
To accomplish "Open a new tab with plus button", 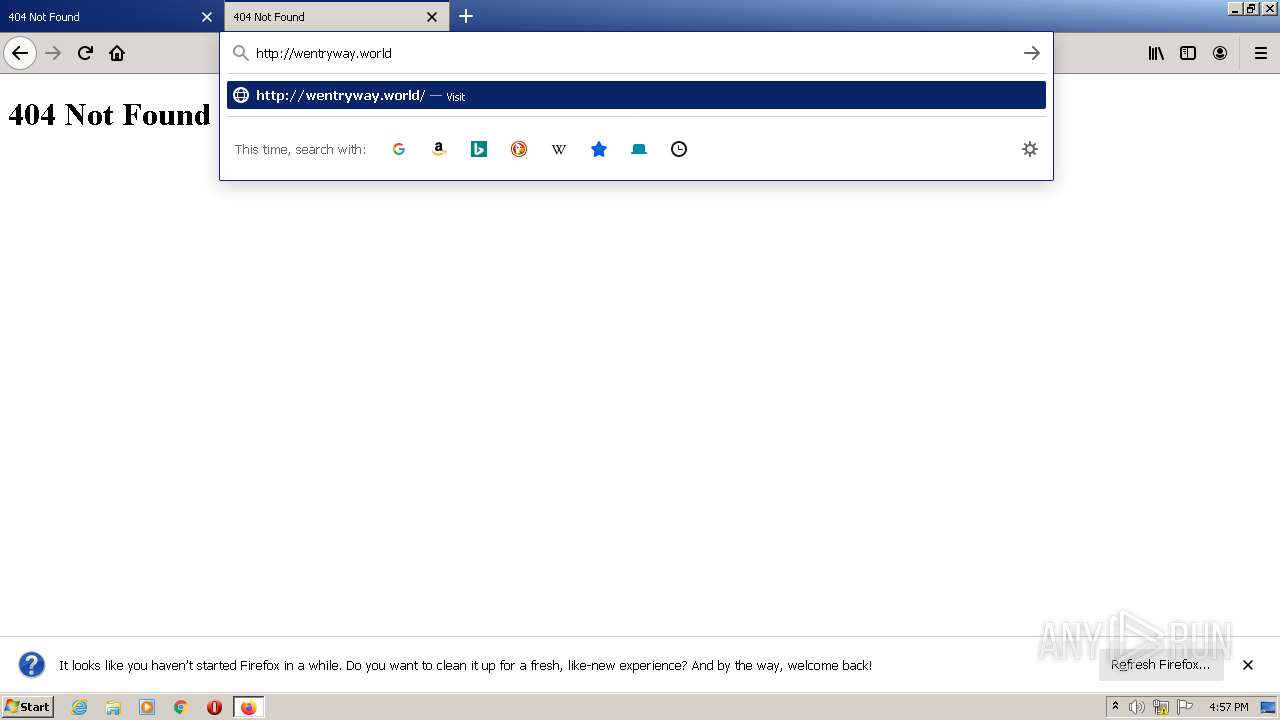I will click(x=466, y=16).
